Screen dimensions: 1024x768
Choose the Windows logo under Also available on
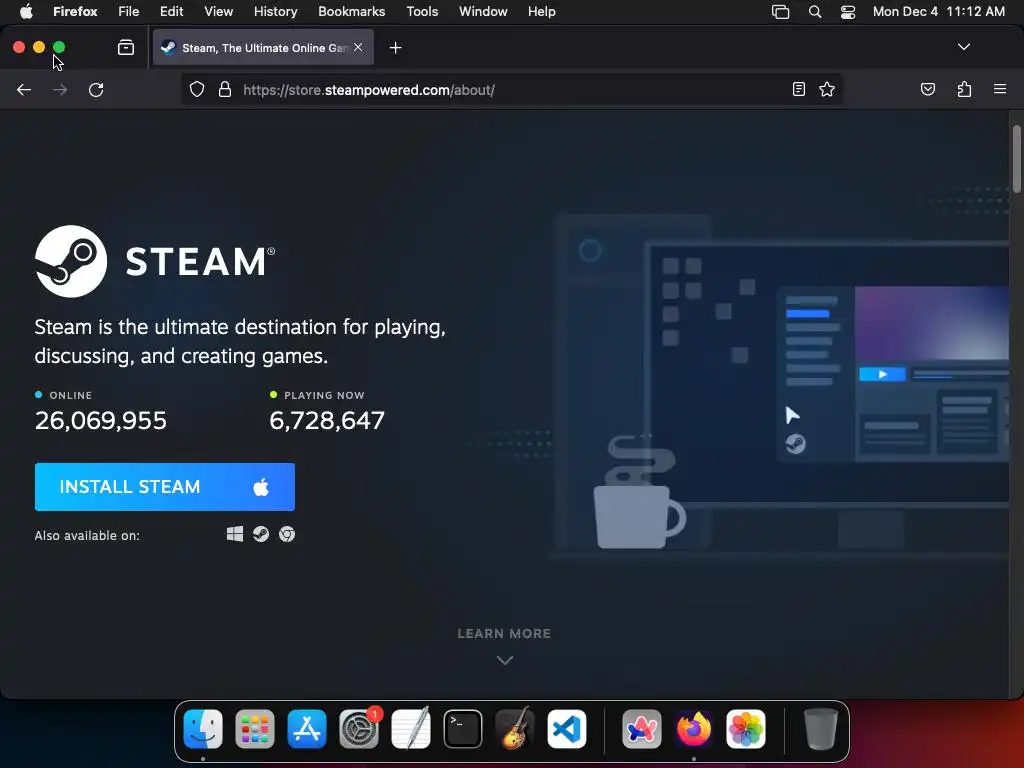pyautogui.click(x=234, y=534)
